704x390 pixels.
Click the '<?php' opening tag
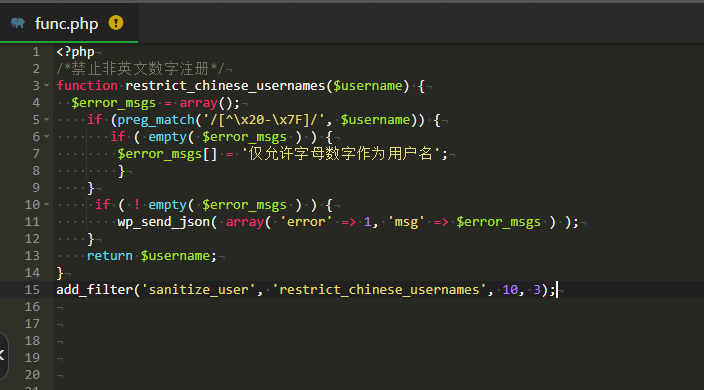(x=75, y=52)
